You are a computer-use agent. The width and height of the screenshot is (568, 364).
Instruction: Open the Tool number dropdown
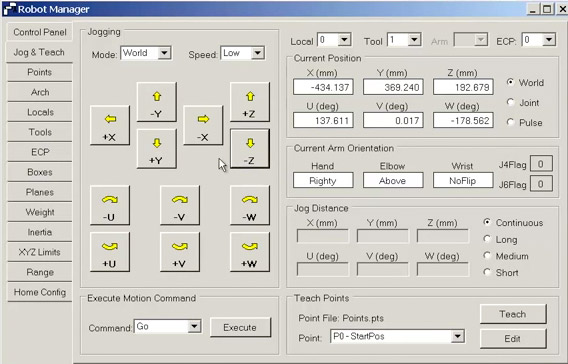[414, 39]
